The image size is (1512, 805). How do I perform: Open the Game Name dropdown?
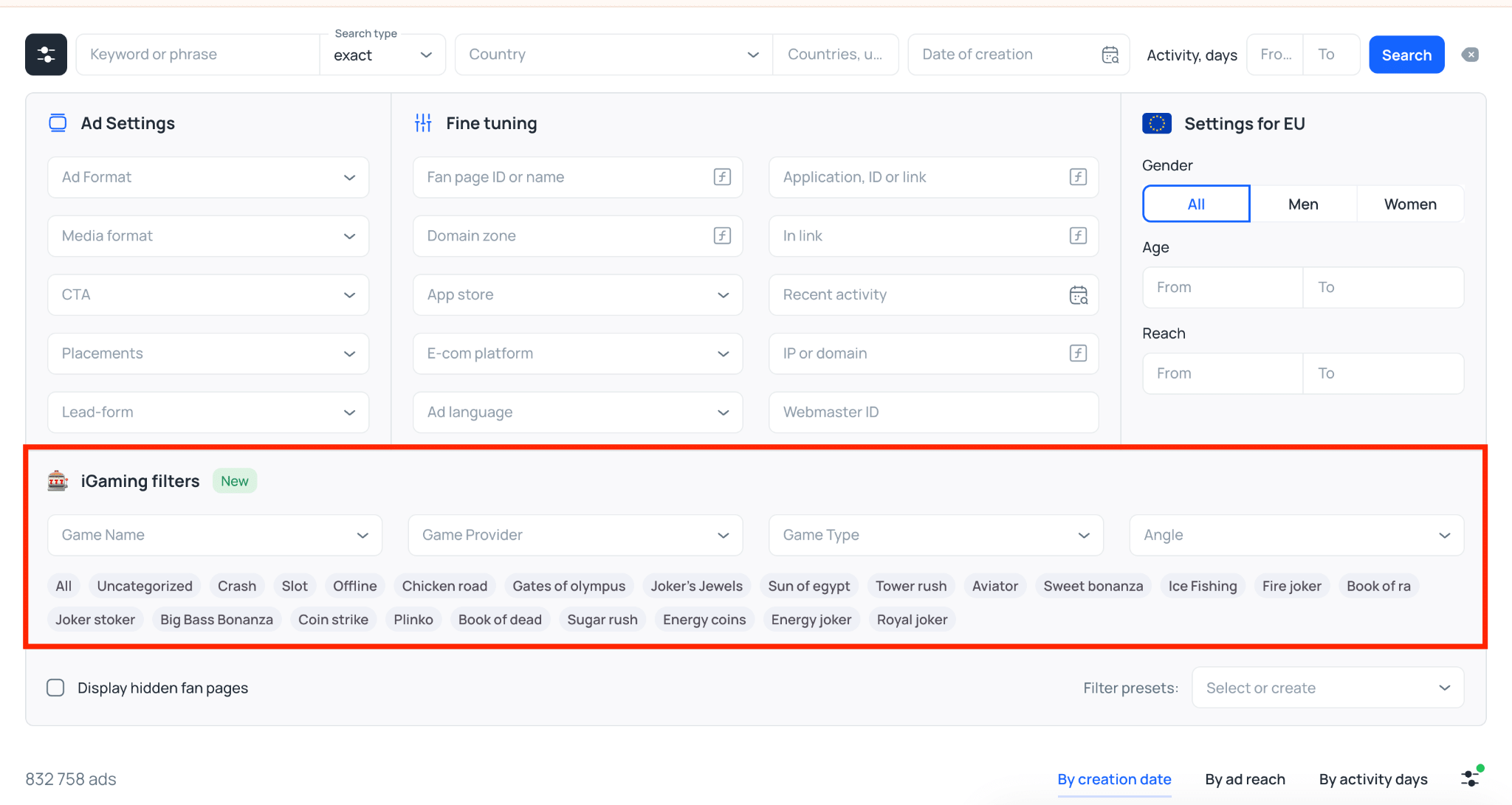[215, 535]
